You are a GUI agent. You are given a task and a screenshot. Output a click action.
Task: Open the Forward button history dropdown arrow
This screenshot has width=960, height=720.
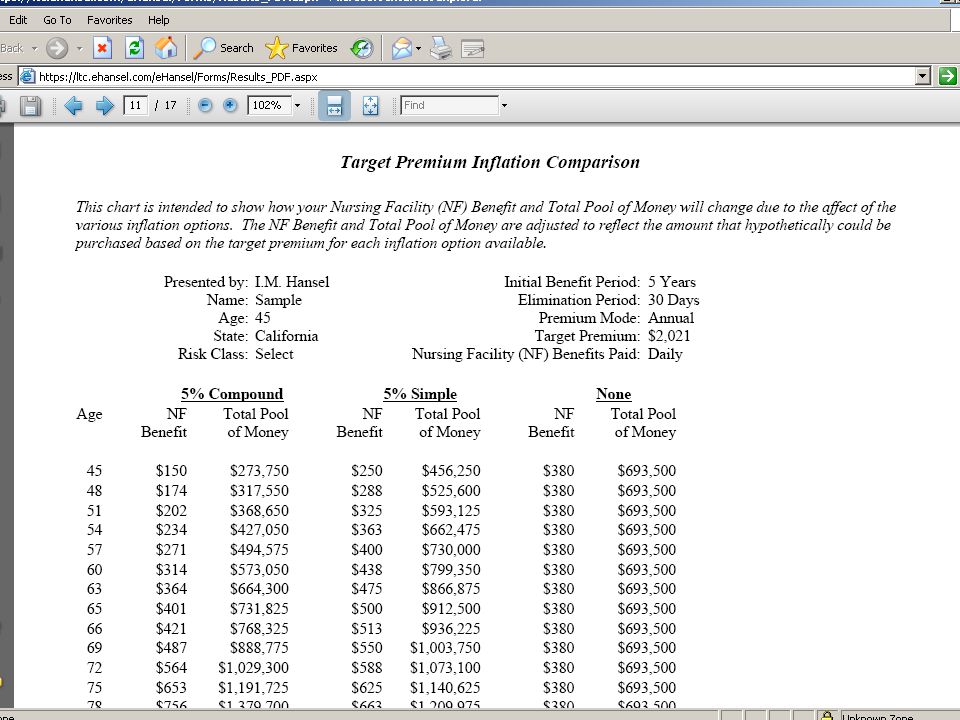[80, 48]
